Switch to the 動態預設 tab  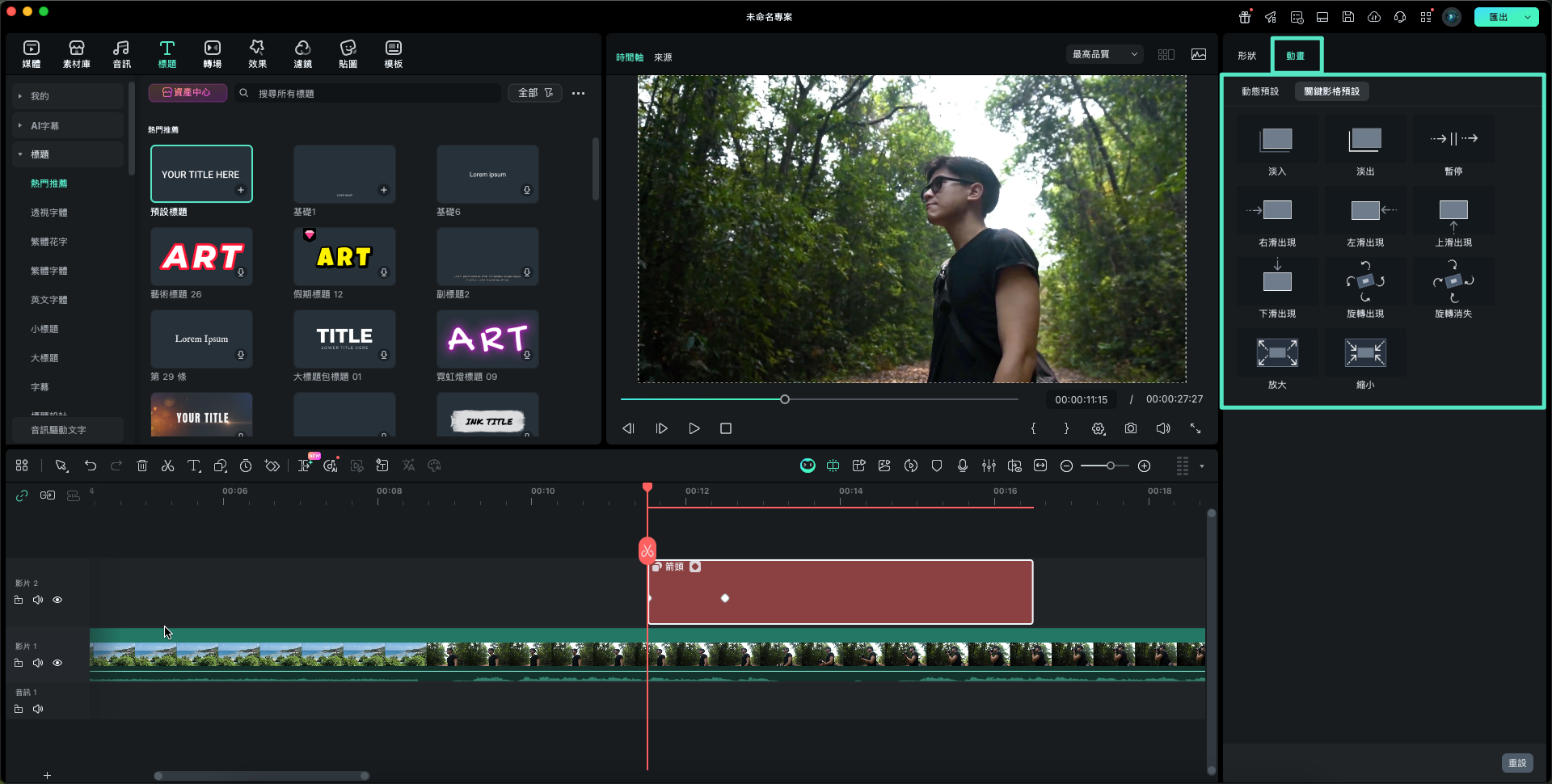pos(1259,91)
